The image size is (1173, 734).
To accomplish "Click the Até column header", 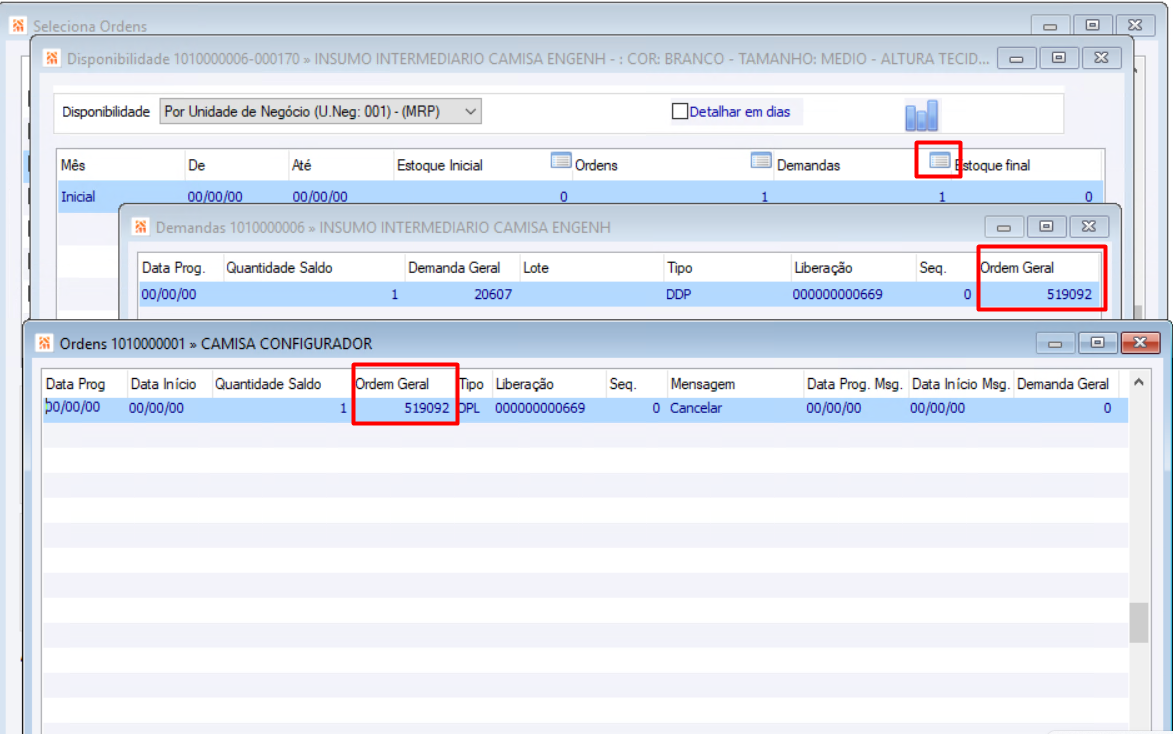I will click(301, 165).
